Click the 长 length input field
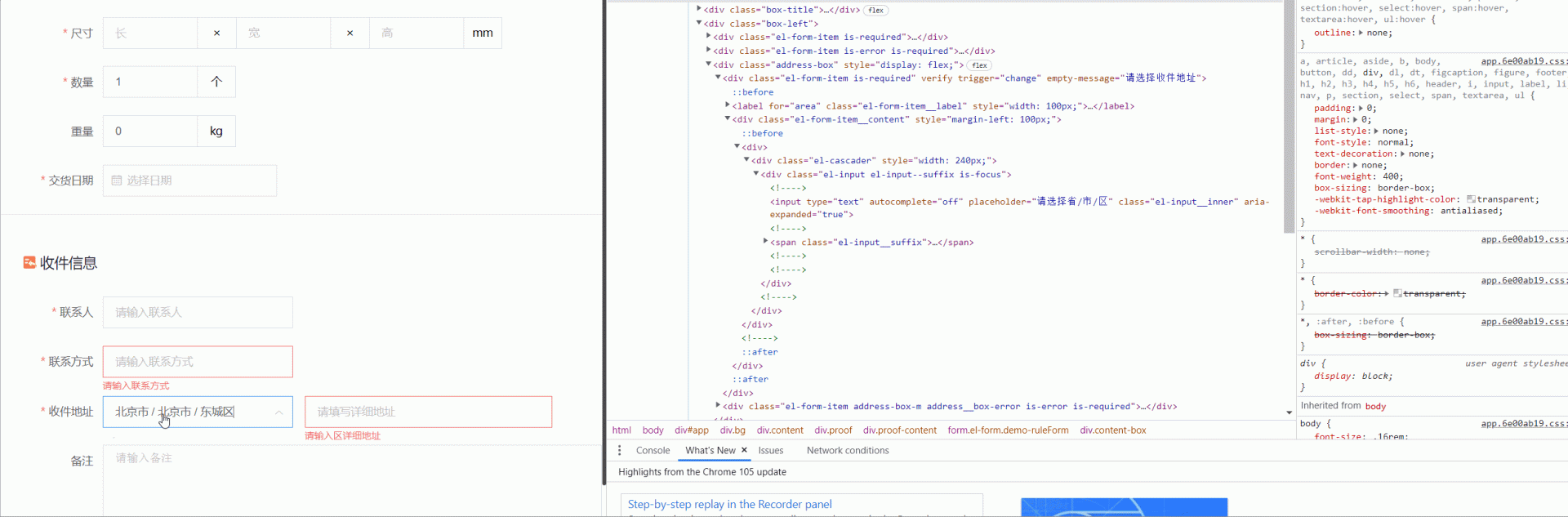 tap(150, 33)
